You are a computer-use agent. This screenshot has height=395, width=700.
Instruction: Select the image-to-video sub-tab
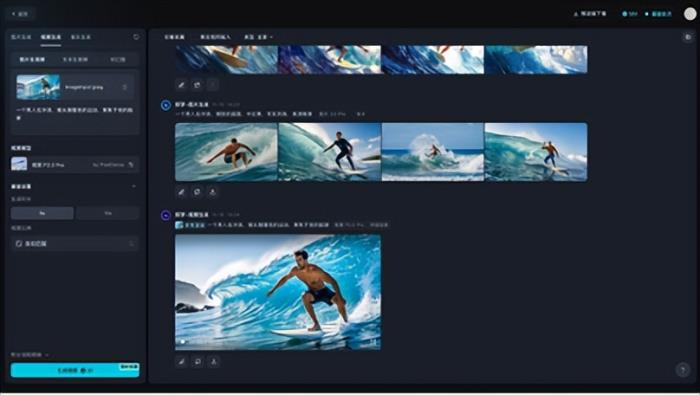[32, 59]
